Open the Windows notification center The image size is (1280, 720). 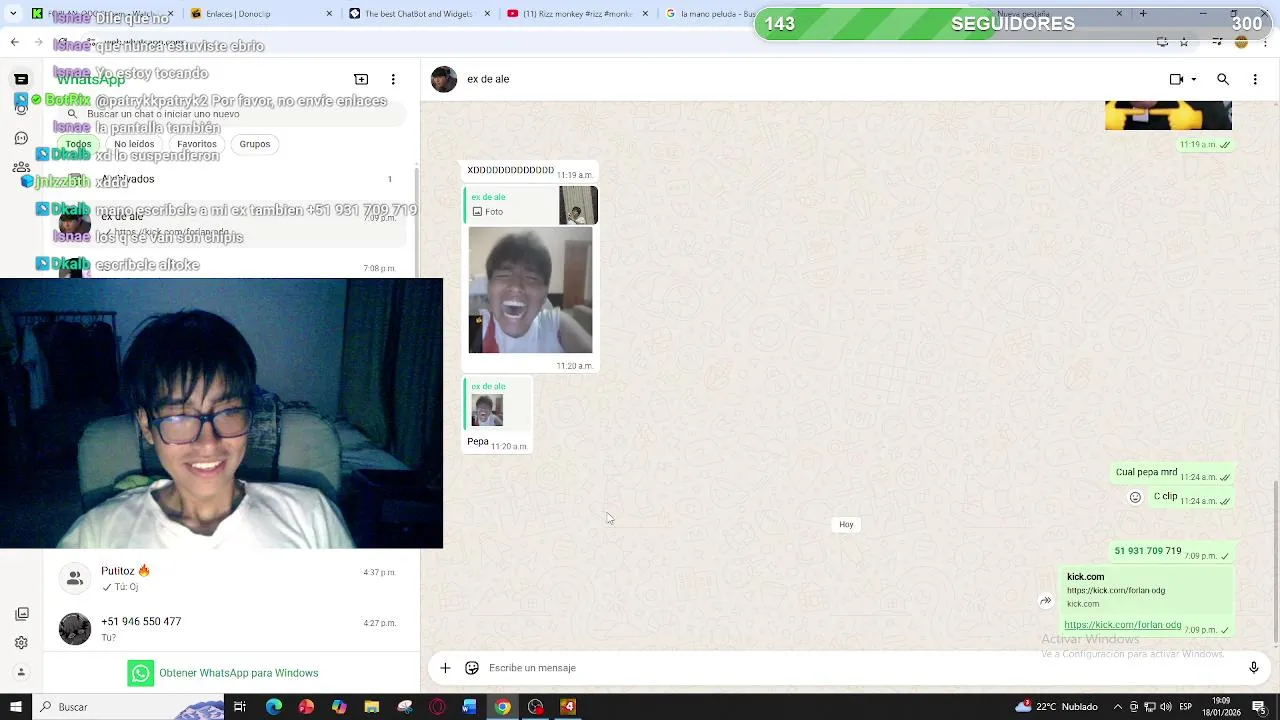point(1259,707)
